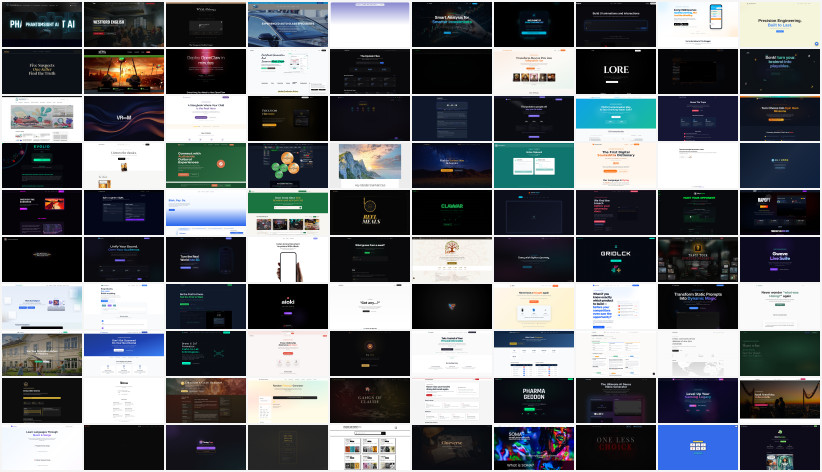Viewport: 822px width, 472px height.
Task: Open the Phantomsight AI site thumbnail
Action: point(42,24)
